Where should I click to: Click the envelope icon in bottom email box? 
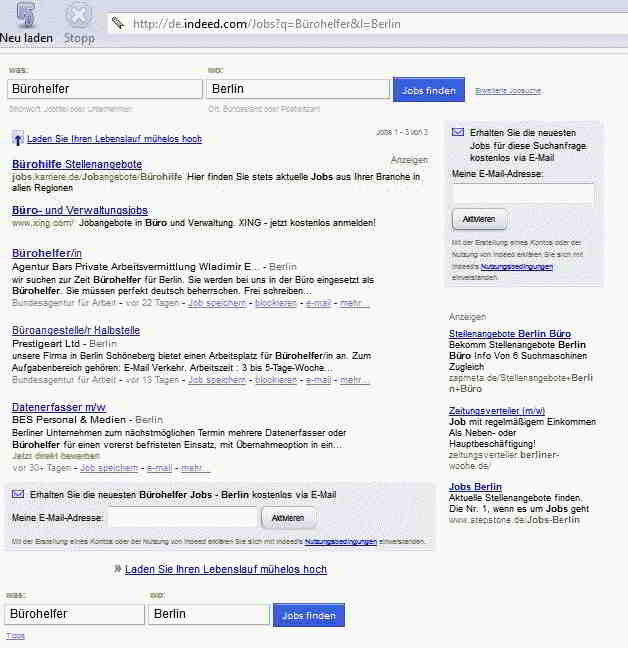[x=18, y=494]
